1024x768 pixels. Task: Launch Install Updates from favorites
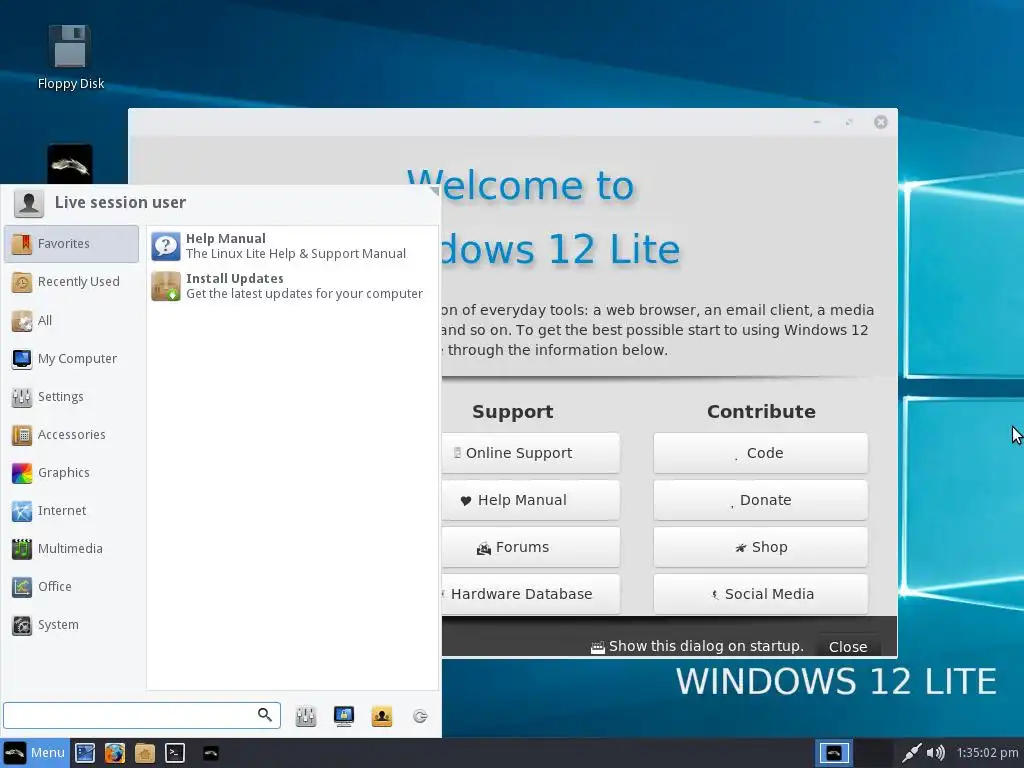point(293,286)
